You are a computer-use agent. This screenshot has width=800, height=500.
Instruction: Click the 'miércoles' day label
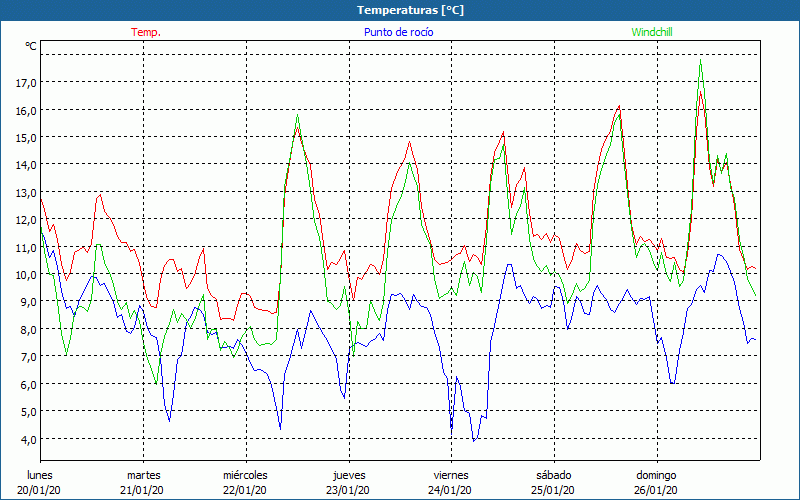[245, 475]
